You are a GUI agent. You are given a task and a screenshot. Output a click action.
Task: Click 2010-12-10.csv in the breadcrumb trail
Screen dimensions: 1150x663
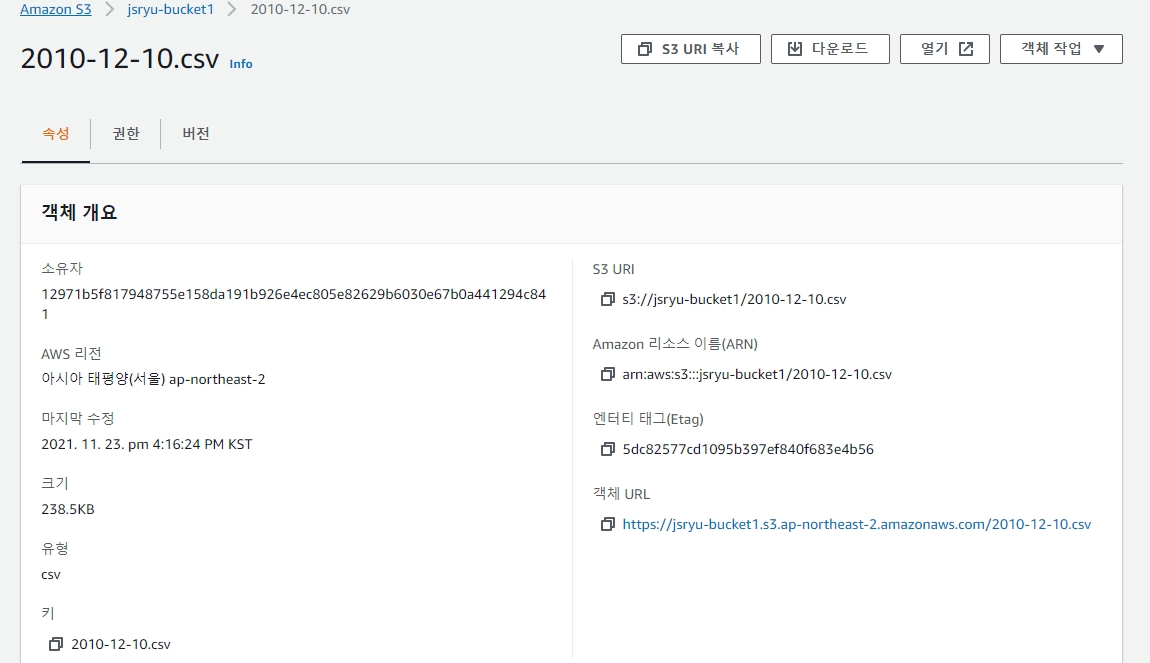298,9
